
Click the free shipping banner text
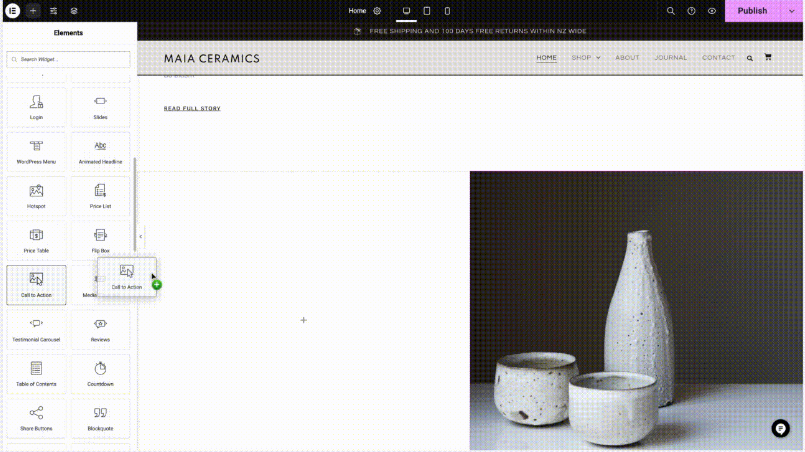477,31
